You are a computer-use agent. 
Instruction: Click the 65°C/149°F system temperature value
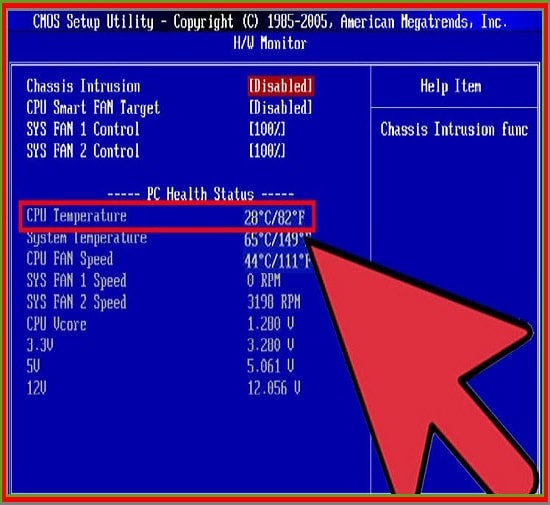(277, 240)
